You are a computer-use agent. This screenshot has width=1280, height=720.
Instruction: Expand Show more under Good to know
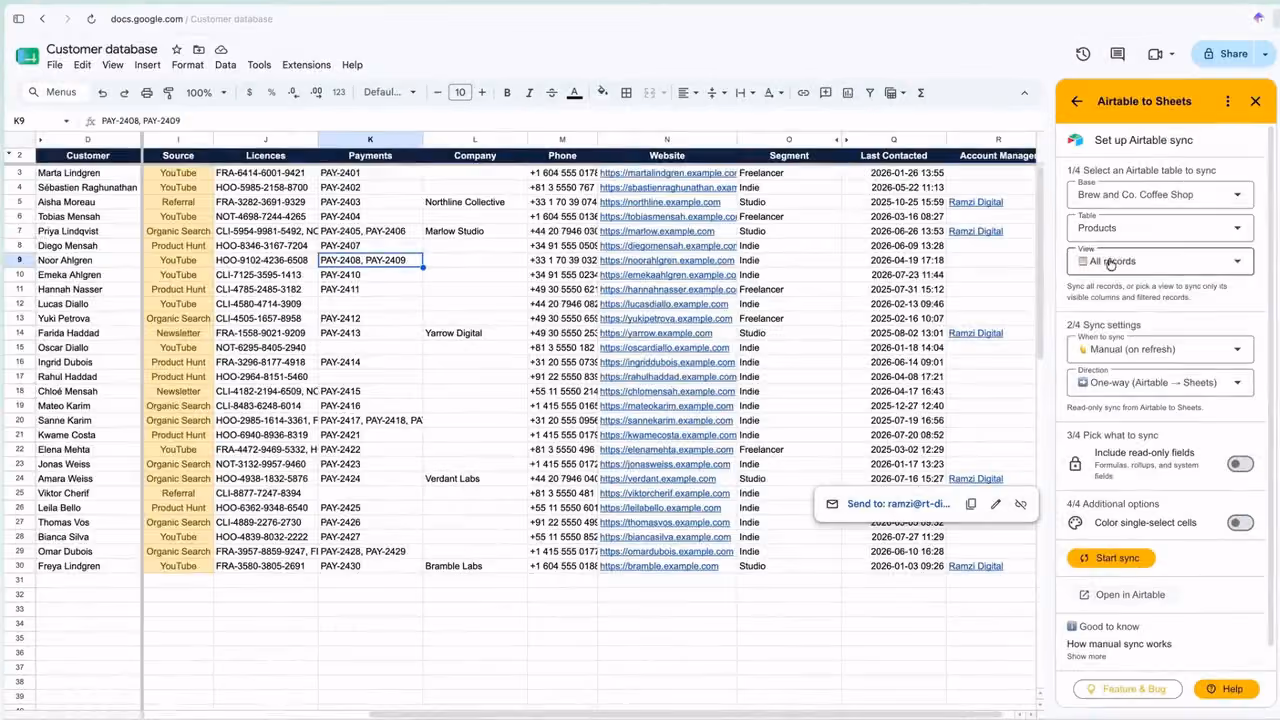[x=1086, y=657]
